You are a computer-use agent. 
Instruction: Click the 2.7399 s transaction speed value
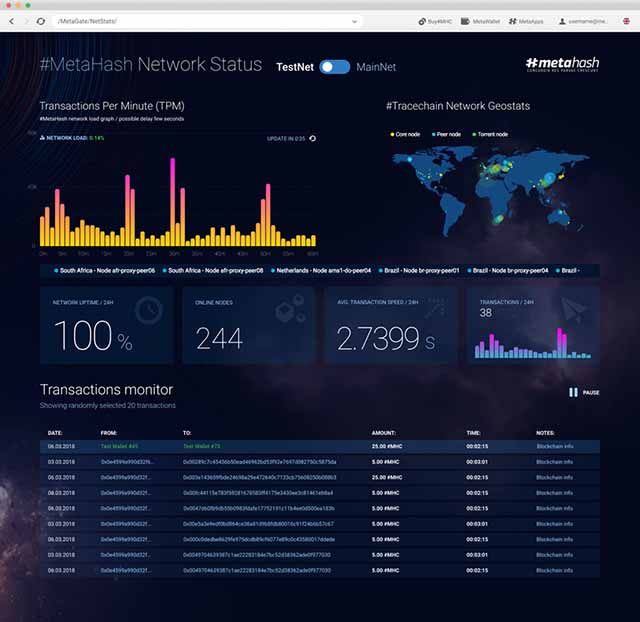[x=386, y=339]
